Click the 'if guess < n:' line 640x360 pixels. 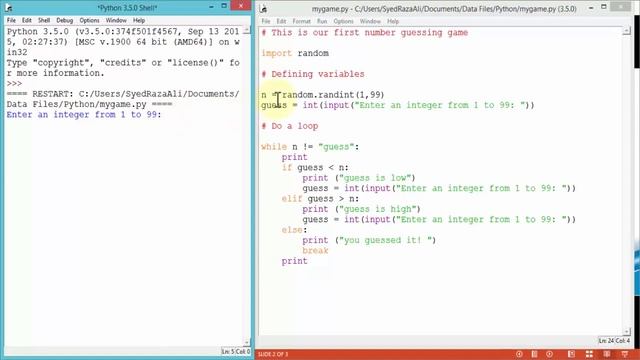315,168
